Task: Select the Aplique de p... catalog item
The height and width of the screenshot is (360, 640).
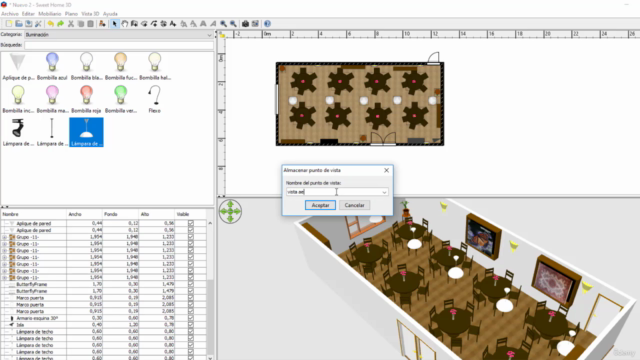Action: coord(18,66)
